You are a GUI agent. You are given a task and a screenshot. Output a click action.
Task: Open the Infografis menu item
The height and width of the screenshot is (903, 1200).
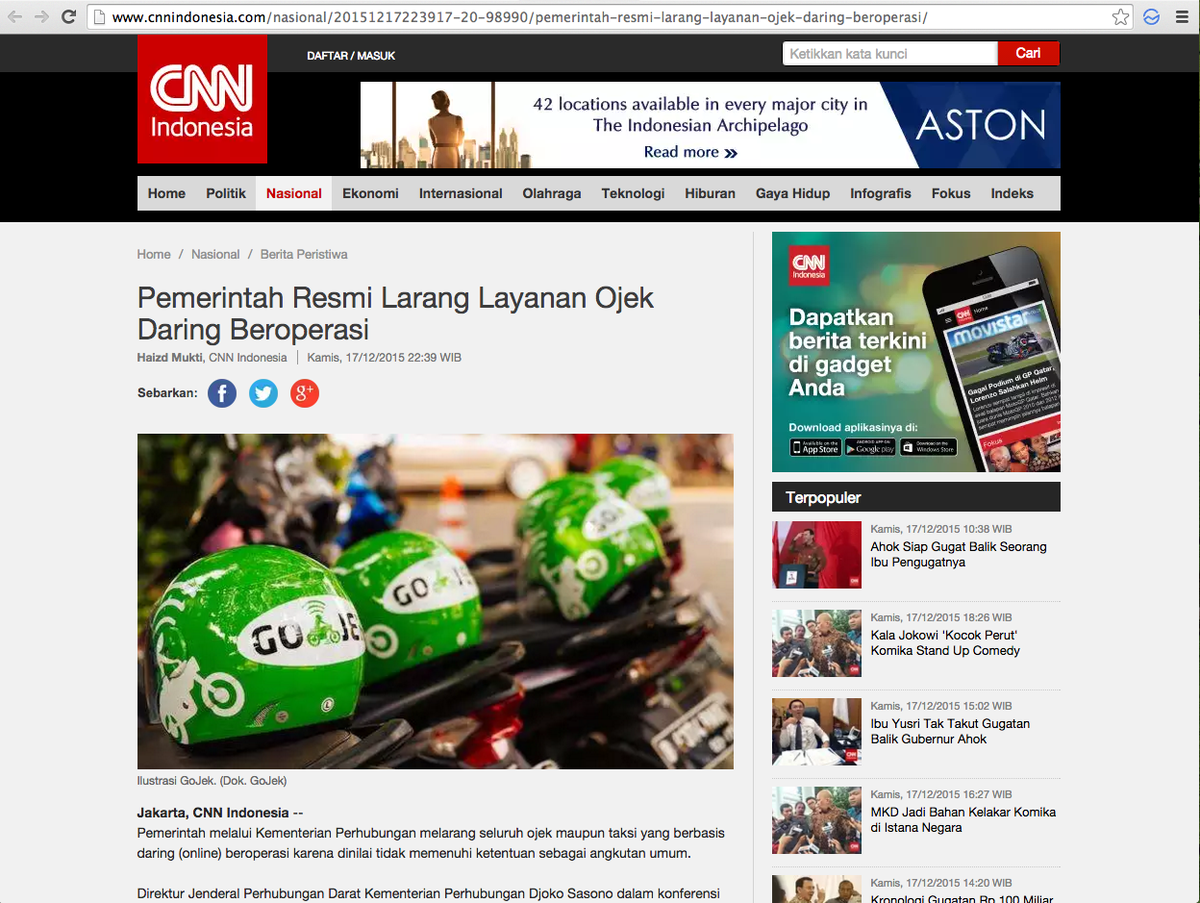click(x=881, y=193)
